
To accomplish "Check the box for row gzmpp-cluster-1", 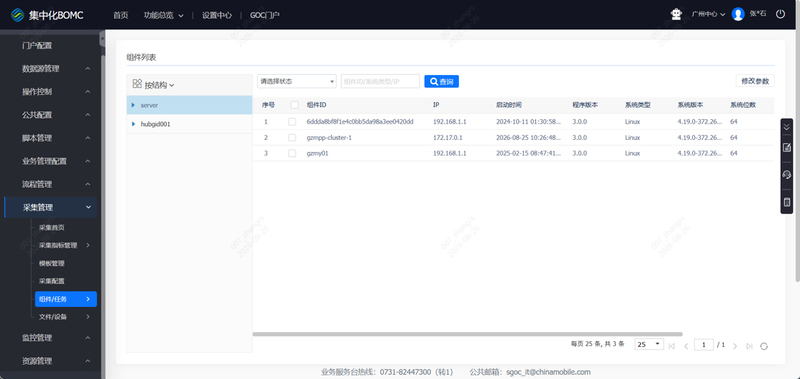I will pos(292,138).
